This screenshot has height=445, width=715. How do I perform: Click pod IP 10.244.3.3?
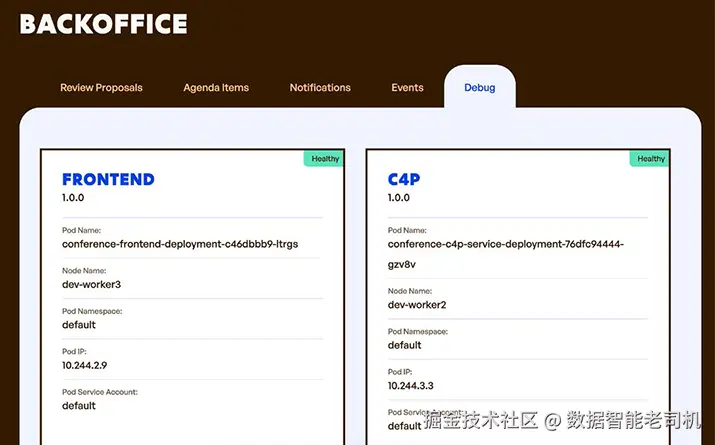tap(410, 386)
